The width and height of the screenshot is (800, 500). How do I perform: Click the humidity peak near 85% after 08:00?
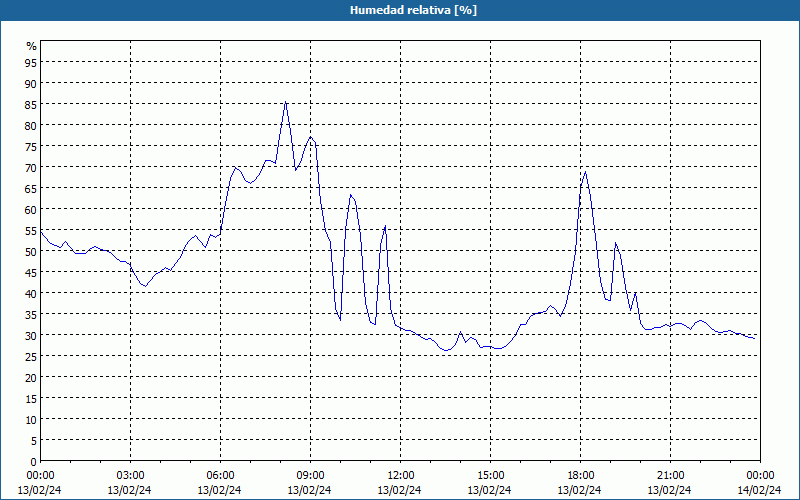[x=285, y=102]
